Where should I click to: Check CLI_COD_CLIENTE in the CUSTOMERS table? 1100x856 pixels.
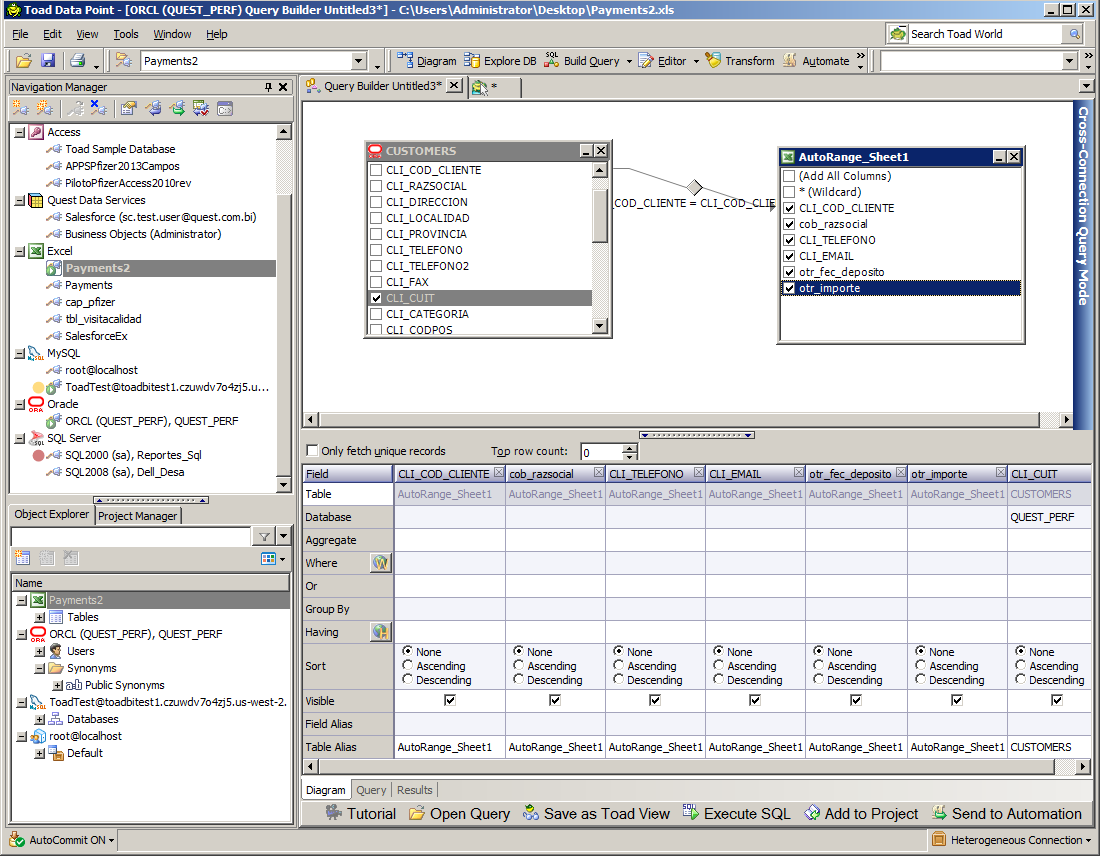point(376,170)
